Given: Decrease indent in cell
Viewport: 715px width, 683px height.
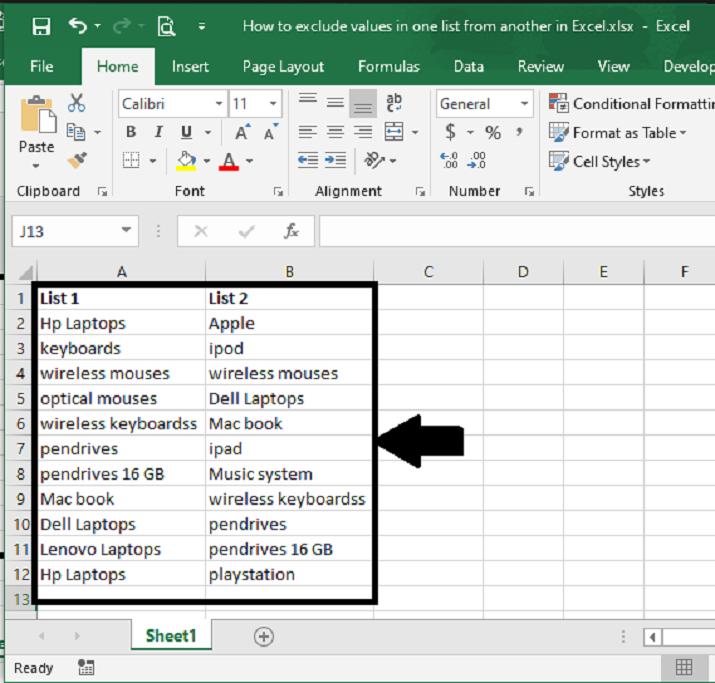Looking at the screenshot, I should 308,160.
